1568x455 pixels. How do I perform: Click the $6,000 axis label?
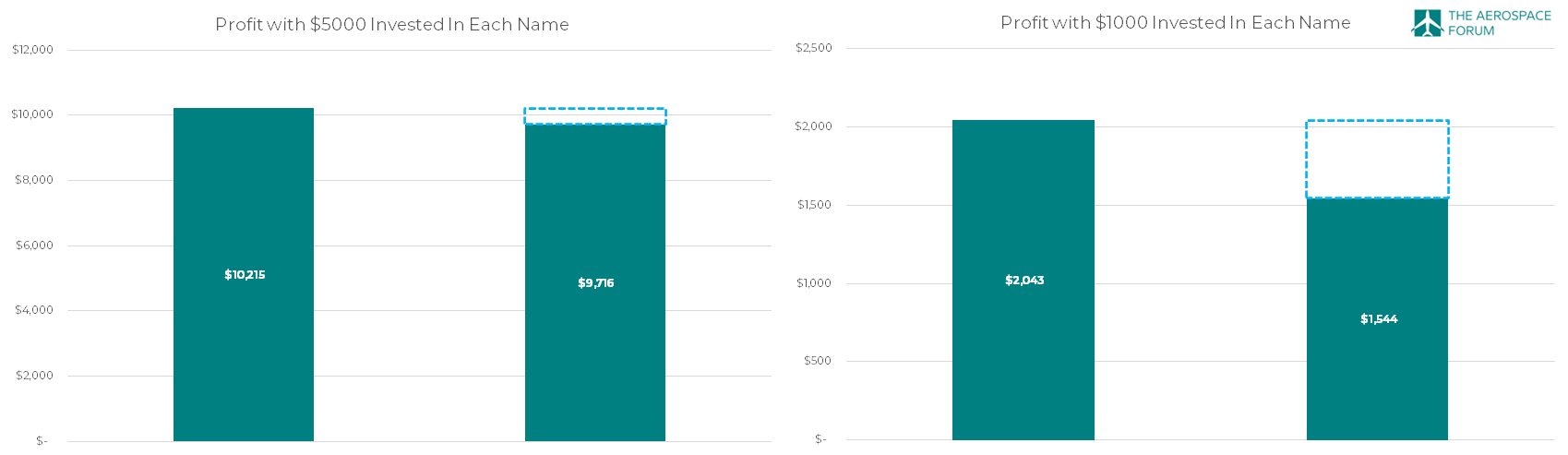click(x=34, y=245)
